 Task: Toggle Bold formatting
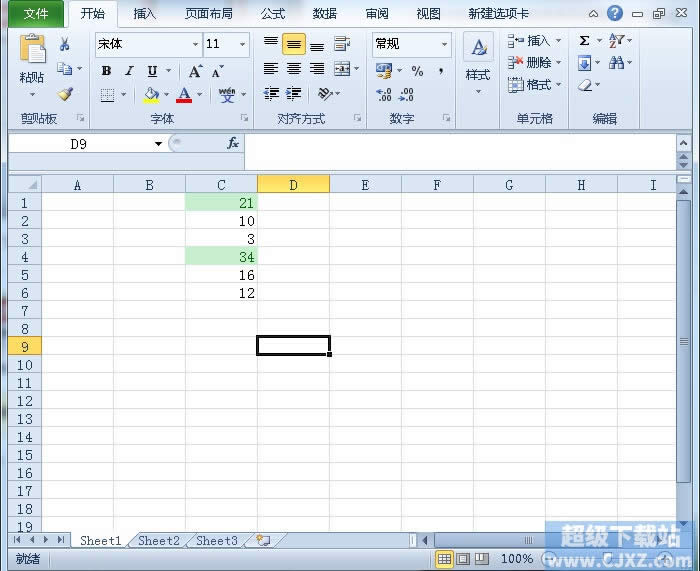106,71
